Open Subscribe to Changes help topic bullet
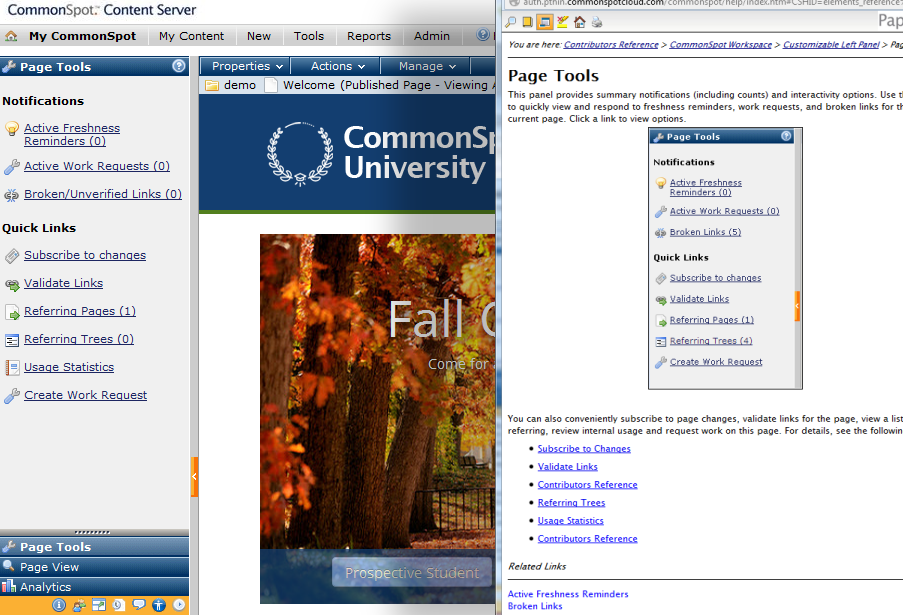The height and width of the screenshot is (615, 903). coord(584,449)
